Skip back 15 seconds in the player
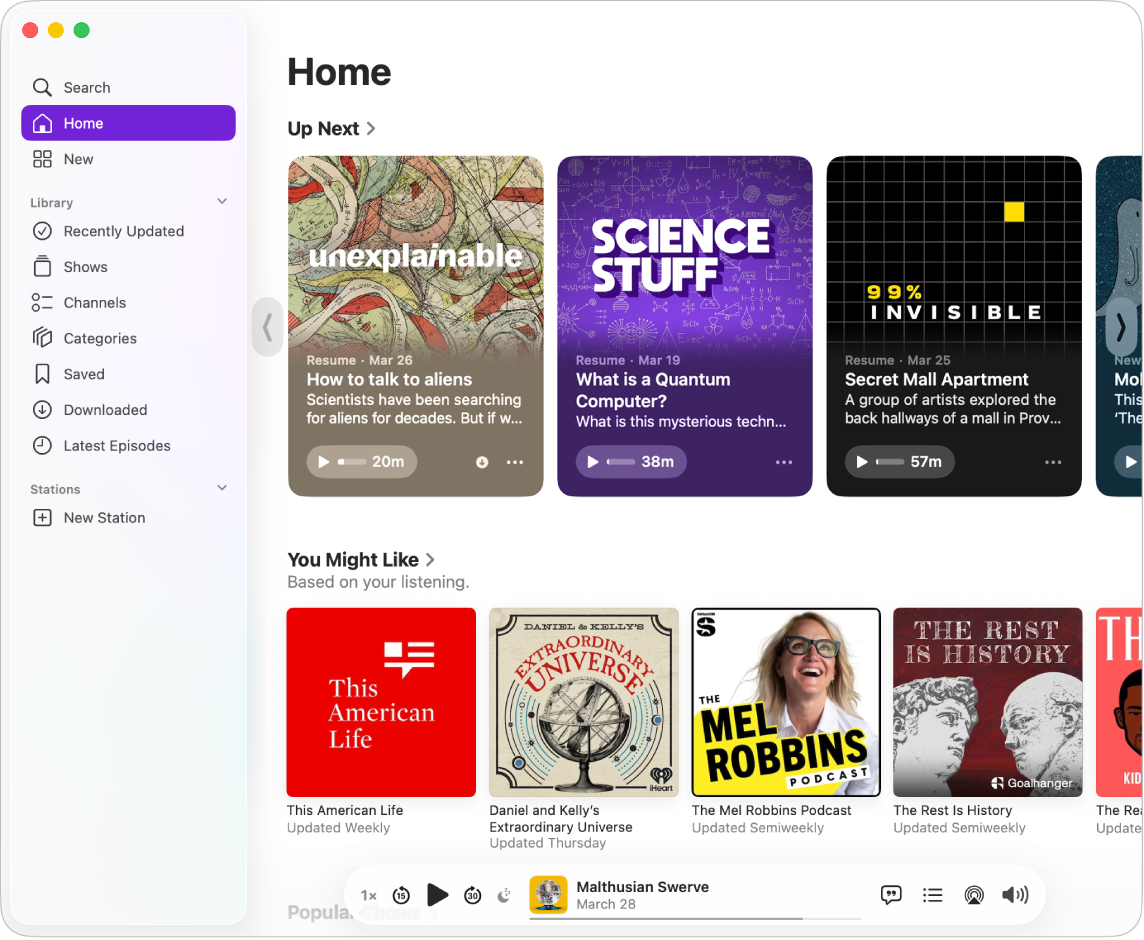The height and width of the screenshot is (940, 1144). tap(402, 895)
